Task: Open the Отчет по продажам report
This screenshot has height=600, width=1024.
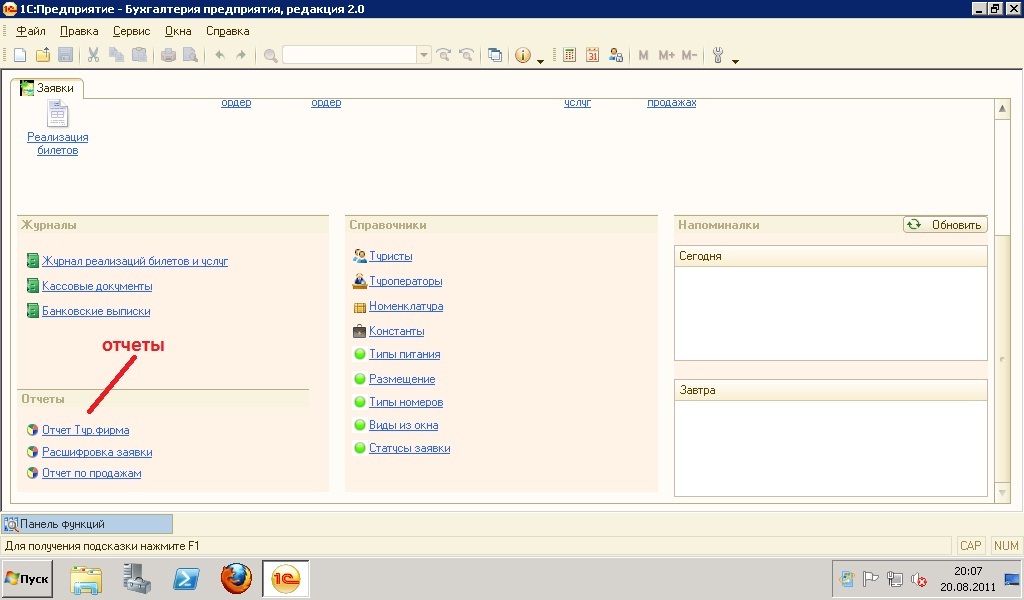Action: [91, 473]
